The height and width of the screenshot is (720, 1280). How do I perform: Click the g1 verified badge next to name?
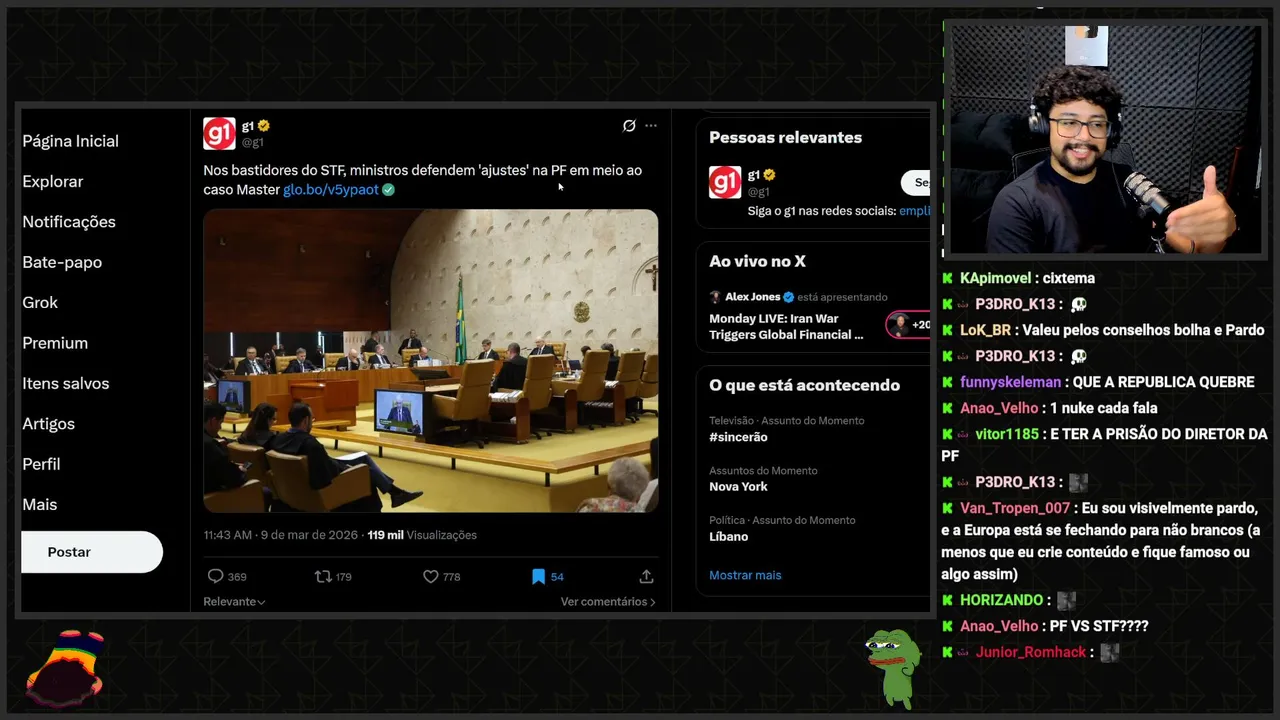pos(264,126)
